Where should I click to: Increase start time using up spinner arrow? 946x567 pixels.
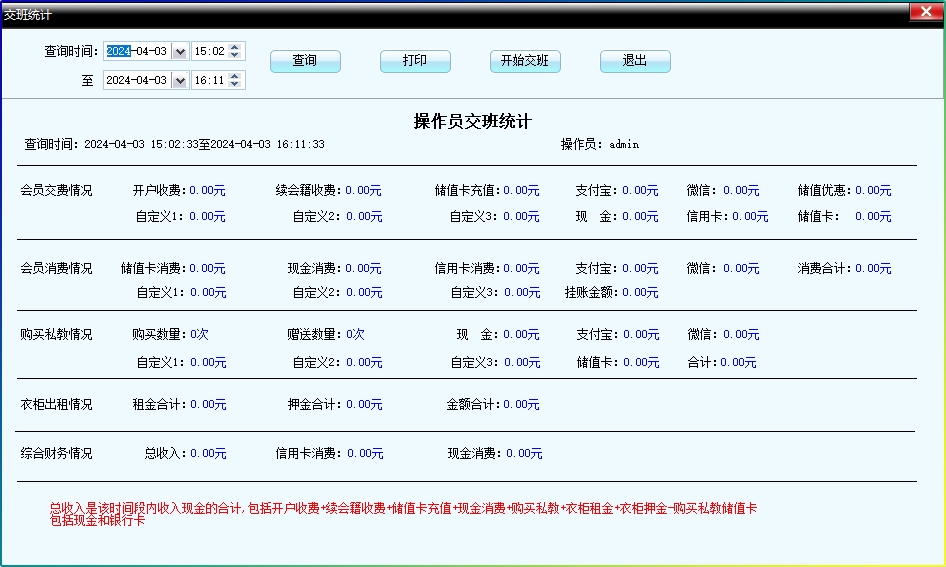coord(235,47)
